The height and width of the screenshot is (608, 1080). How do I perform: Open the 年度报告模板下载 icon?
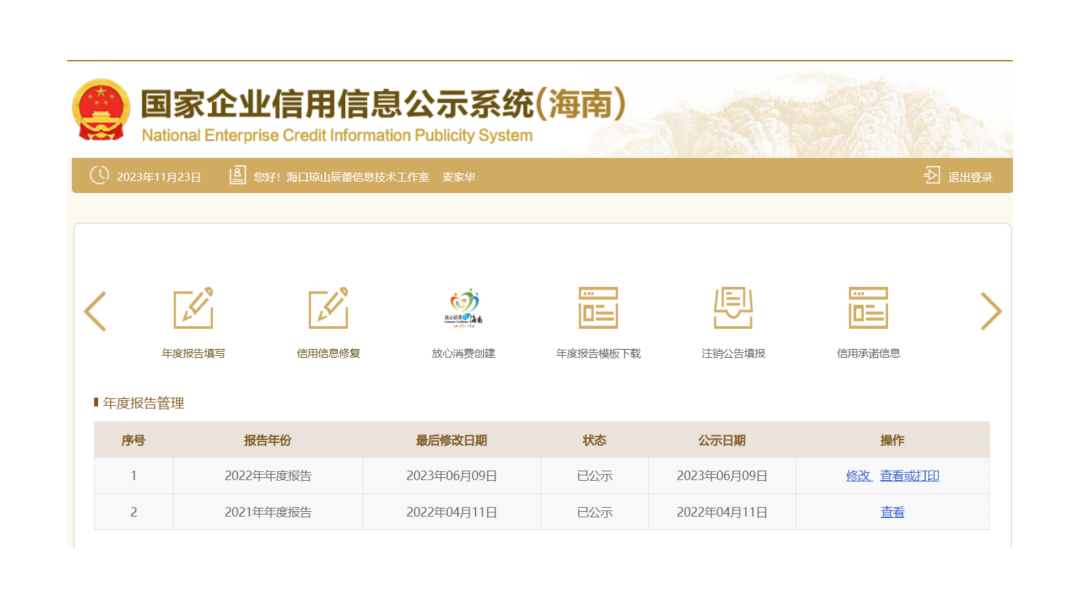598,308
